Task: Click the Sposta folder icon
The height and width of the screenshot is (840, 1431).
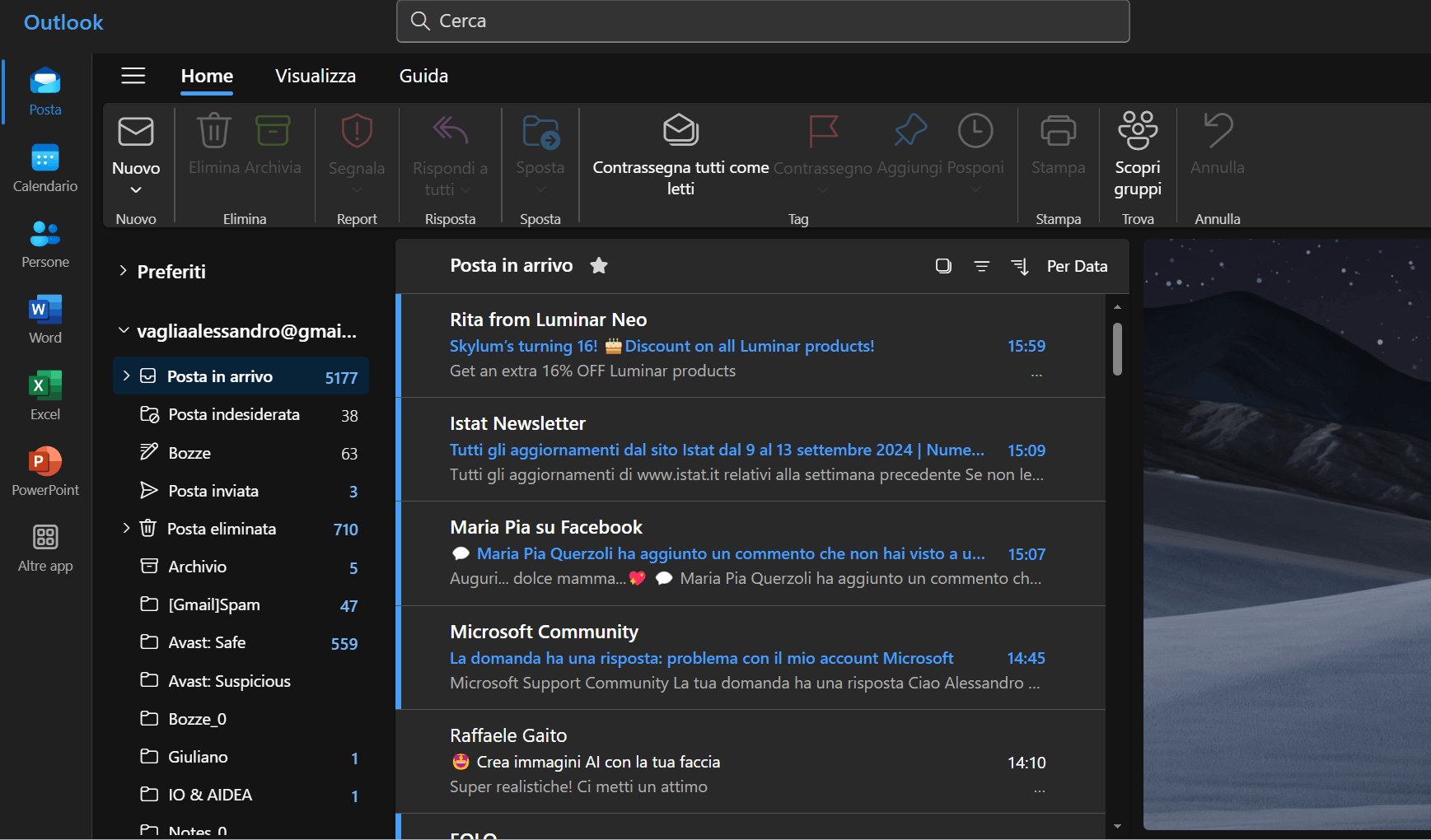Action: tap(540, 132)
